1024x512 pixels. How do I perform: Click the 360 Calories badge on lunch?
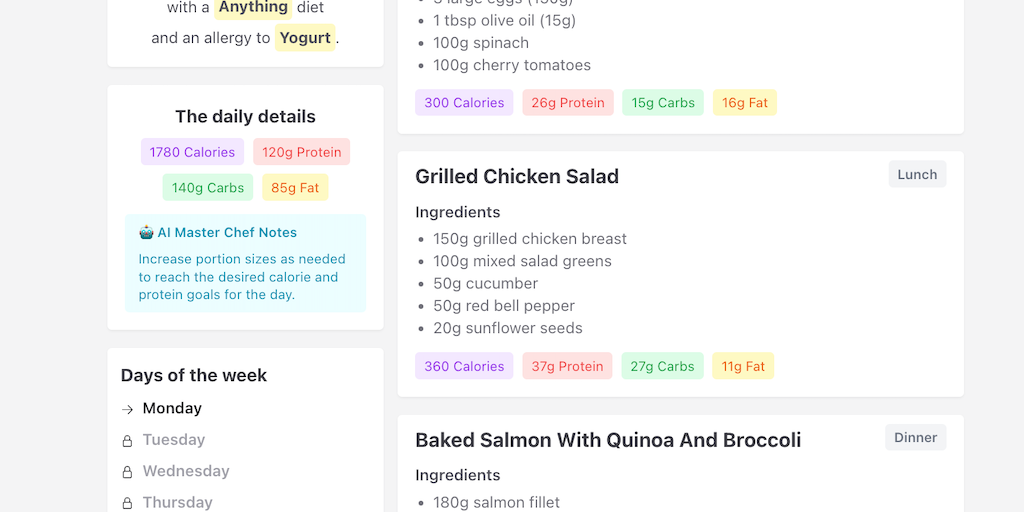[x=464, y=367]
